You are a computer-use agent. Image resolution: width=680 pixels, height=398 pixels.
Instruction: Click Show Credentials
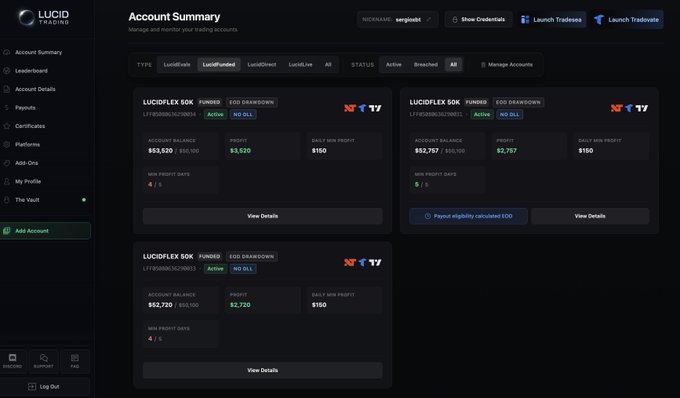pos(478,20)
